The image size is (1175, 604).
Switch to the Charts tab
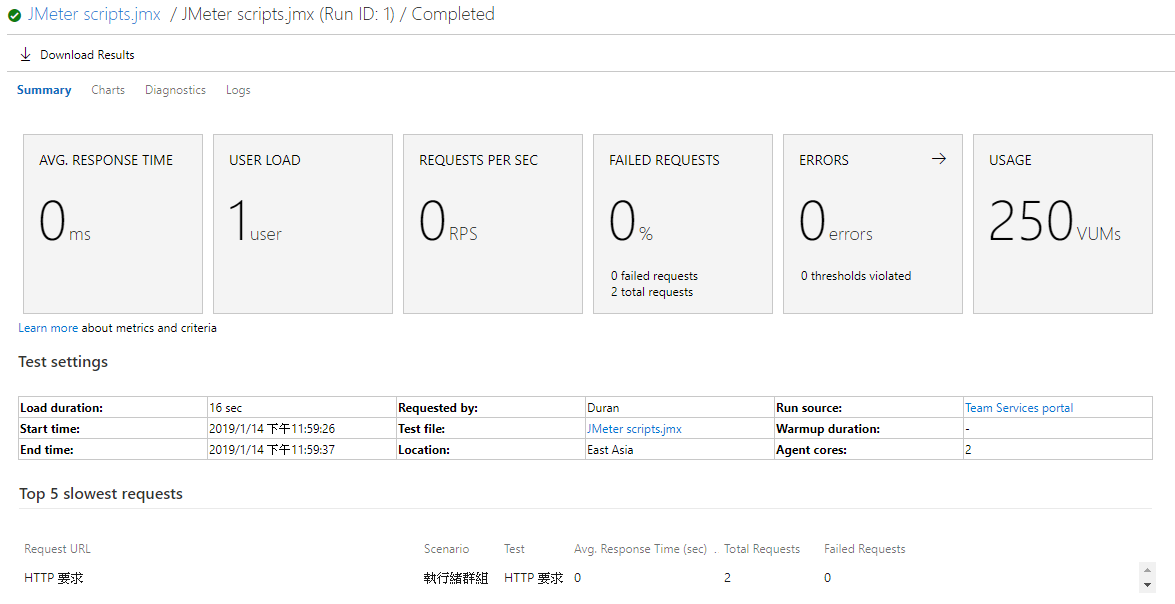tap(107, 89)
